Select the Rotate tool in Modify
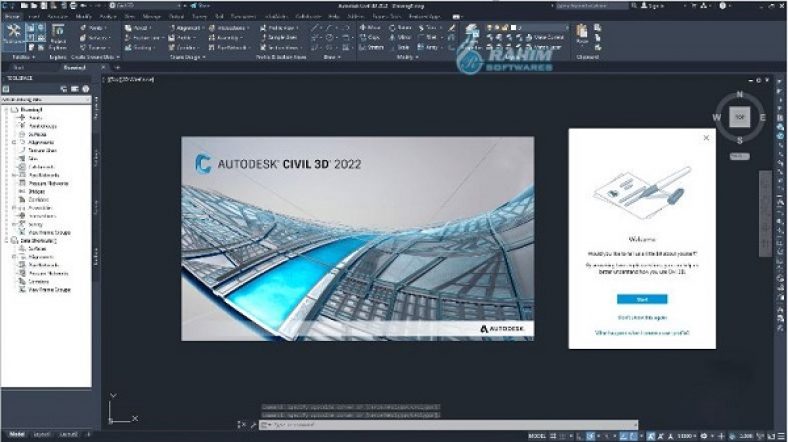788x442 pixels. tap(401, 28)
